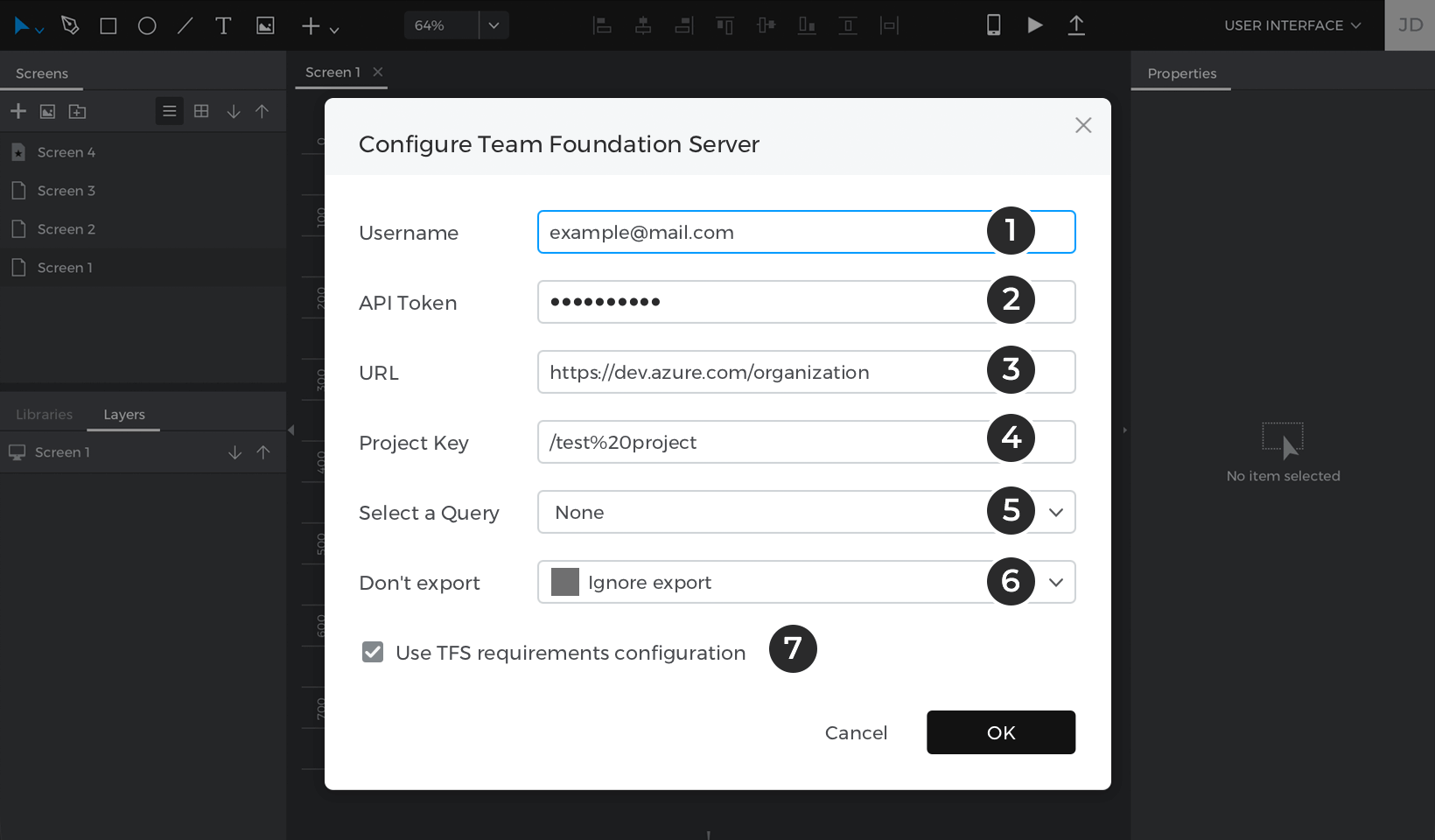
Task: Select the Text tool
Action: point(223,26)
